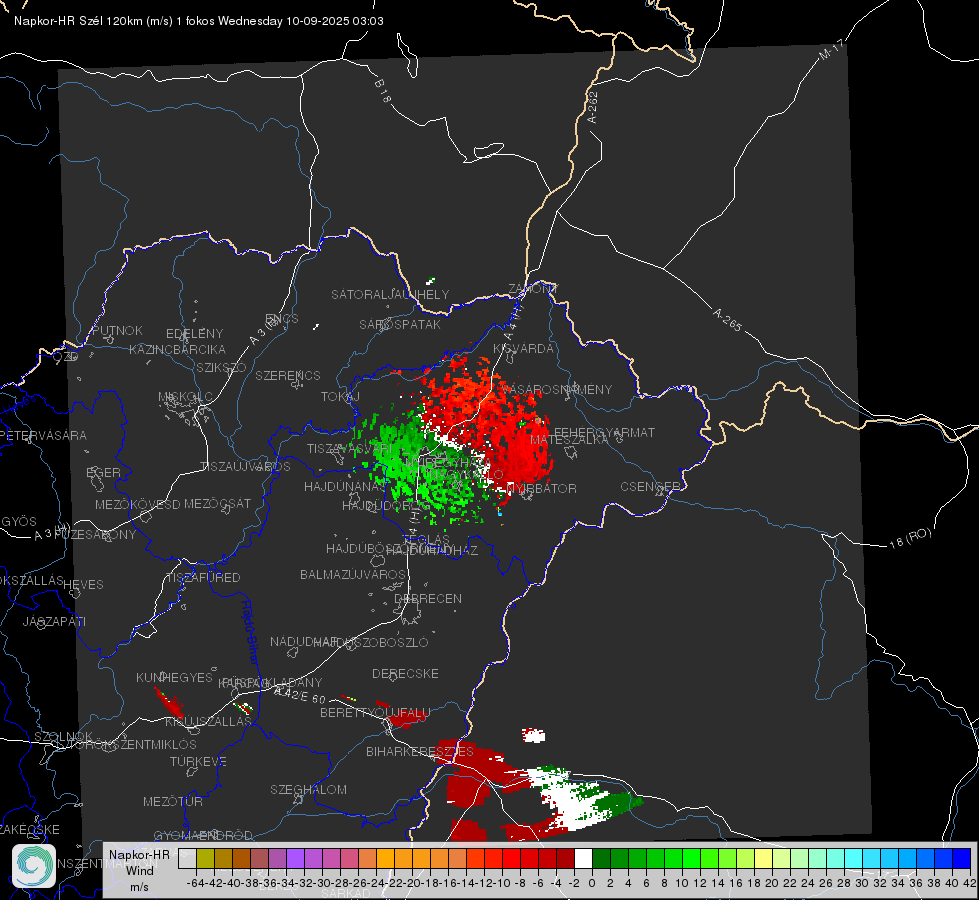
Task: Click the small white echo blob near Biharkeresztes
Action: click(533, 735)
